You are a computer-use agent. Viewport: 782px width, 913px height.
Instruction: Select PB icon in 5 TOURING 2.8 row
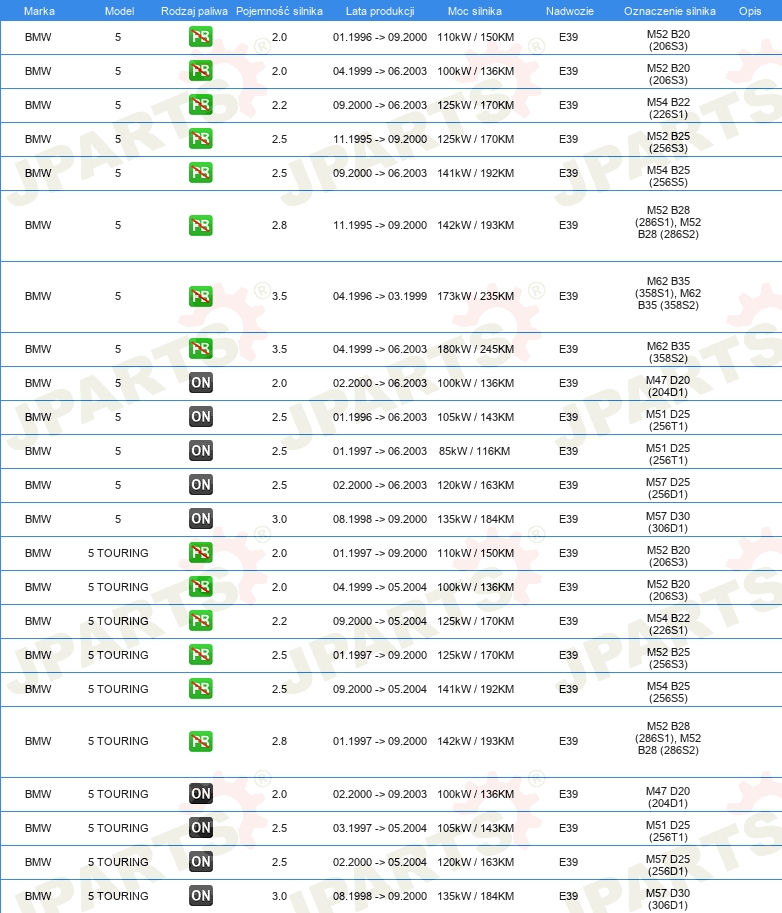pos(200,741)
